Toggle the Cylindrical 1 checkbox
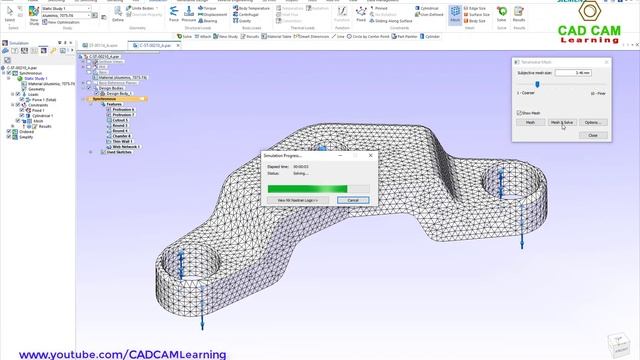This screenshot has width=640, height=360. pyautogui.click(x=22, y=116)
